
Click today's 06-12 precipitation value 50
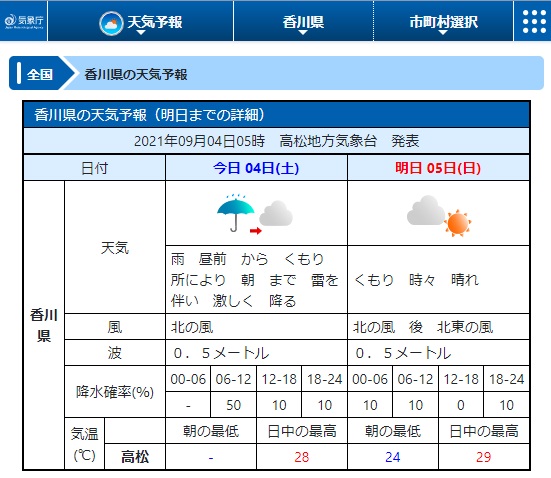[x=233, y=405]
